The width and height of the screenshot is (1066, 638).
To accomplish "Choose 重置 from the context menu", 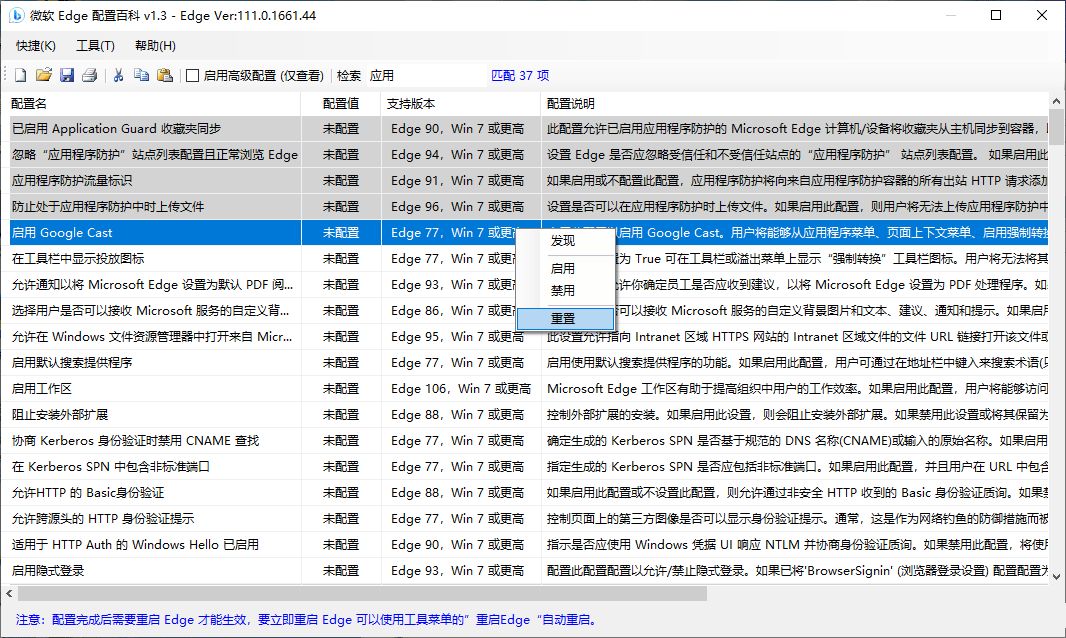I will click(562, 318).
